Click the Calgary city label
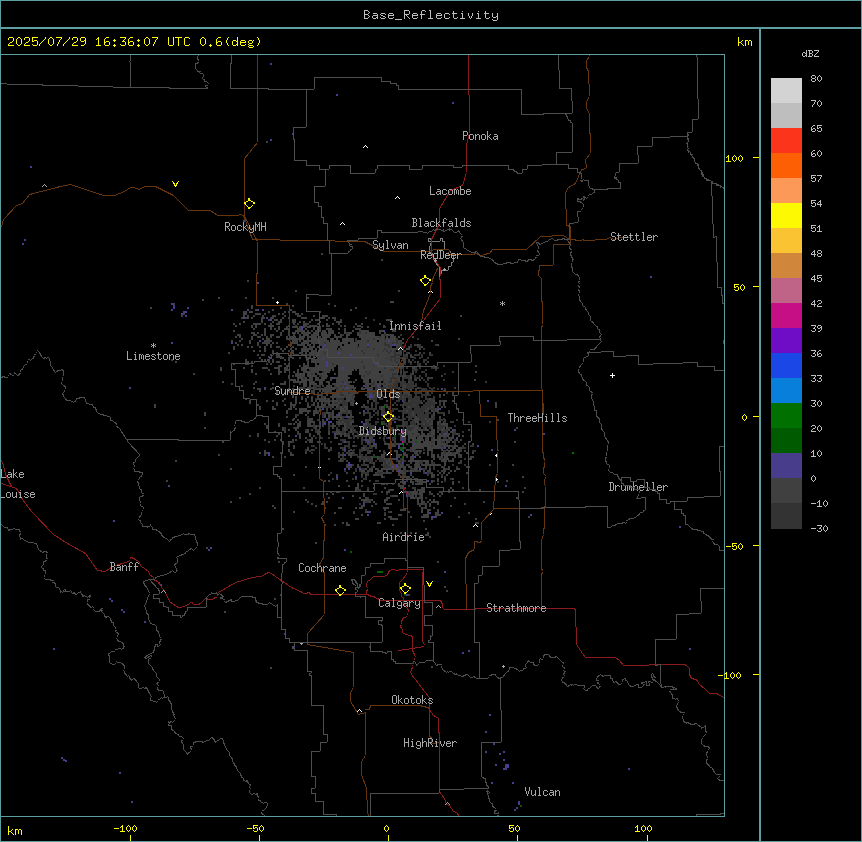Screen dimensions: 862x842 click(399, 603)
